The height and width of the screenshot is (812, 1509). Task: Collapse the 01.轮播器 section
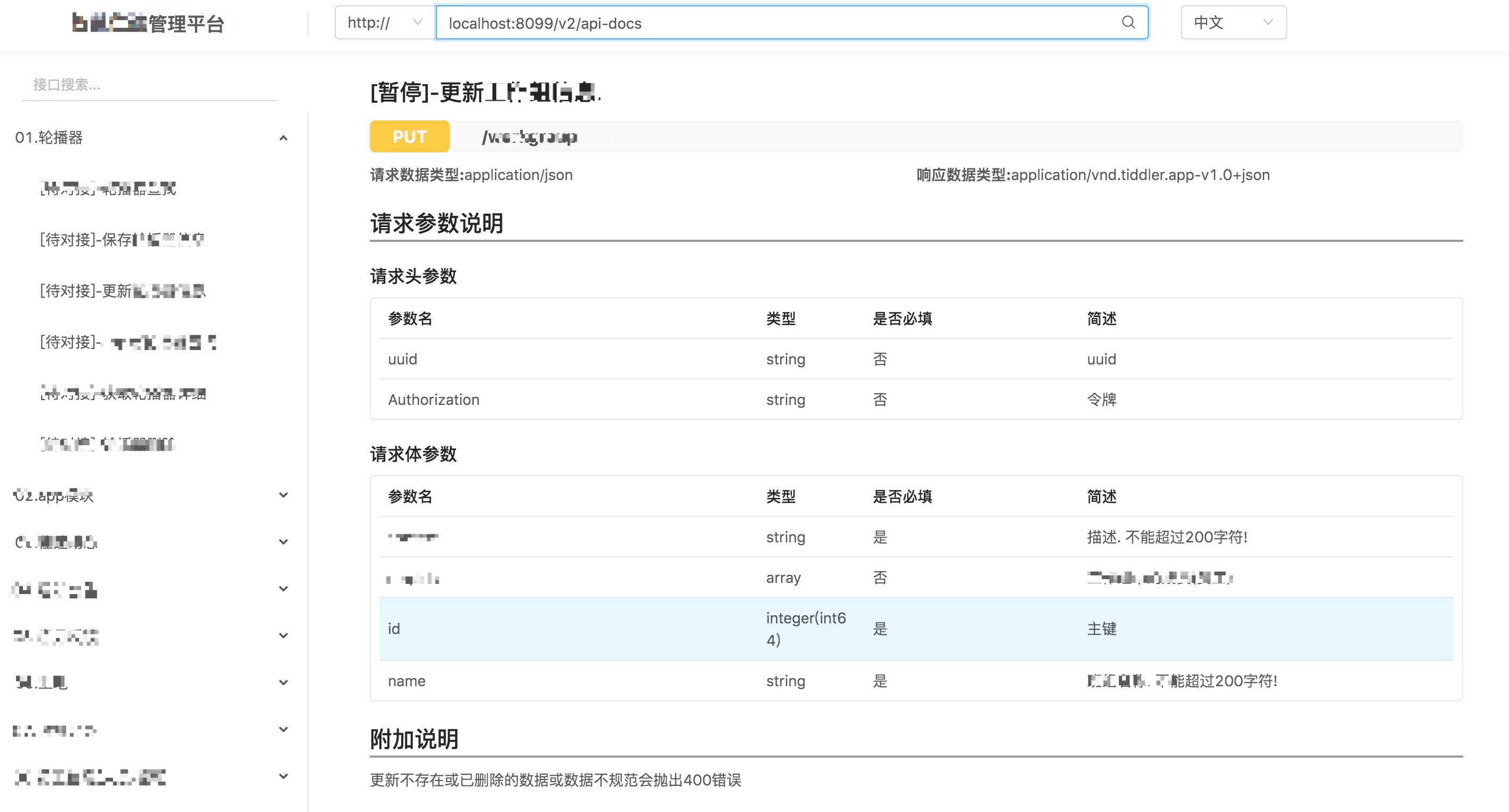tap(283, 137)
